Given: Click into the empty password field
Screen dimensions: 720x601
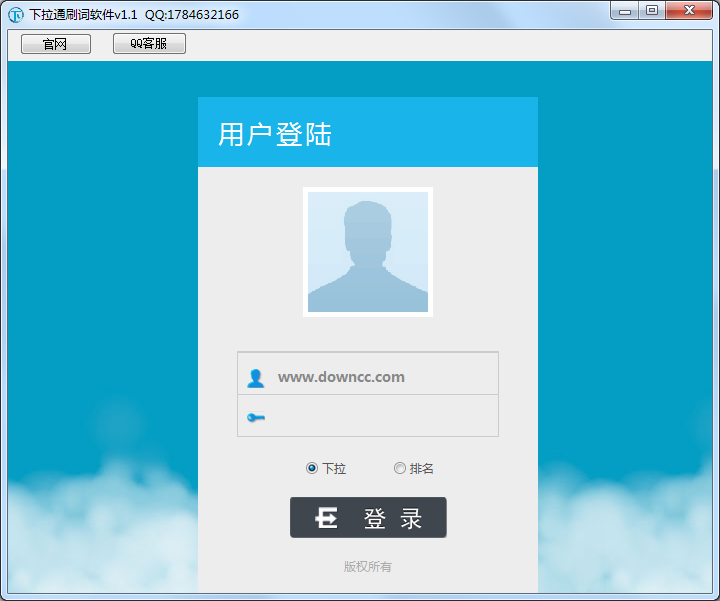Looking at the screenshot, I should tap(380, 417).
